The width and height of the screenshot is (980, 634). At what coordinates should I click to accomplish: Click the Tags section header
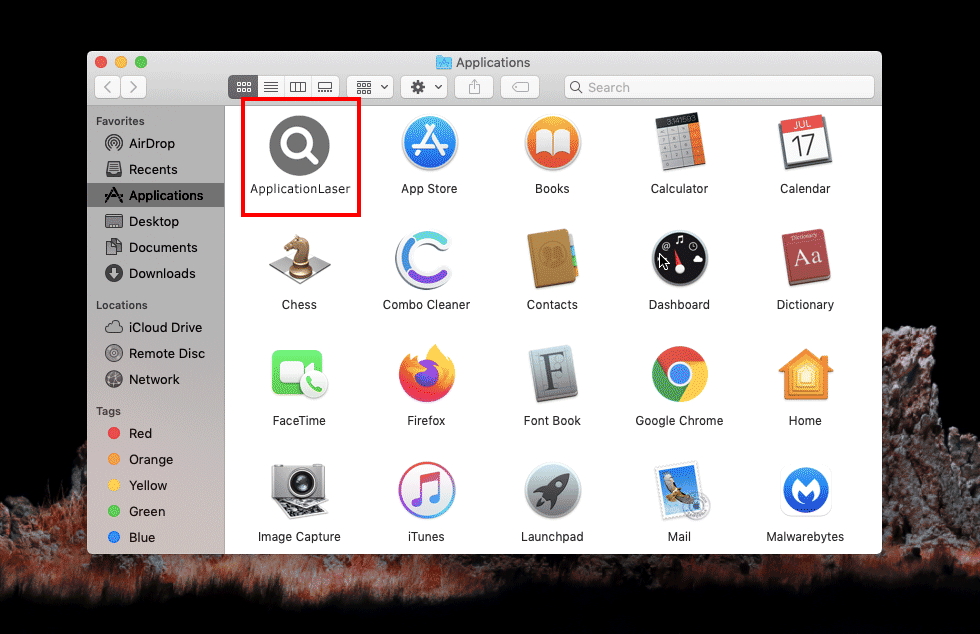[108, 411]
